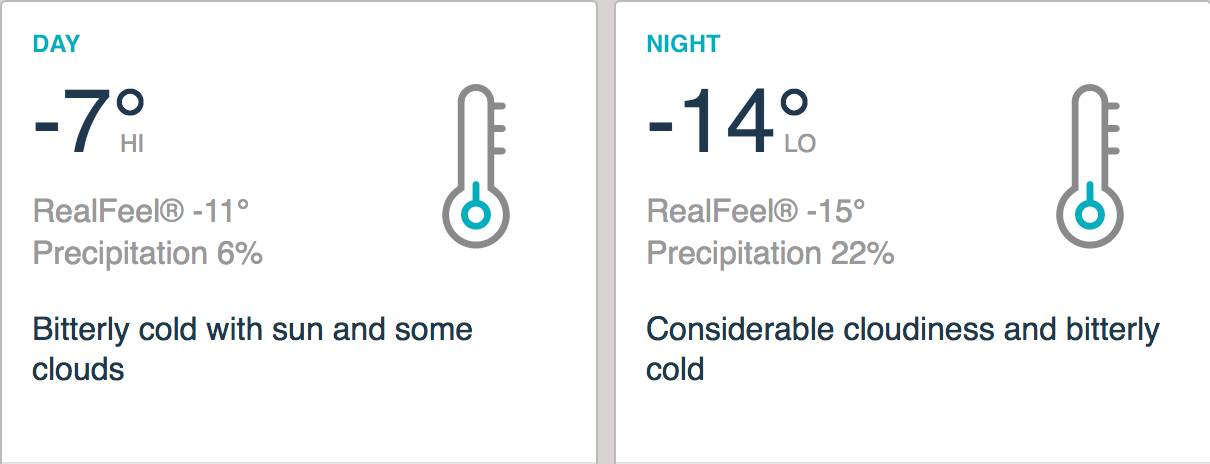Click the HI label beside the temperature
Viewport: 1210px width, 464px height.
click(132, 145)
